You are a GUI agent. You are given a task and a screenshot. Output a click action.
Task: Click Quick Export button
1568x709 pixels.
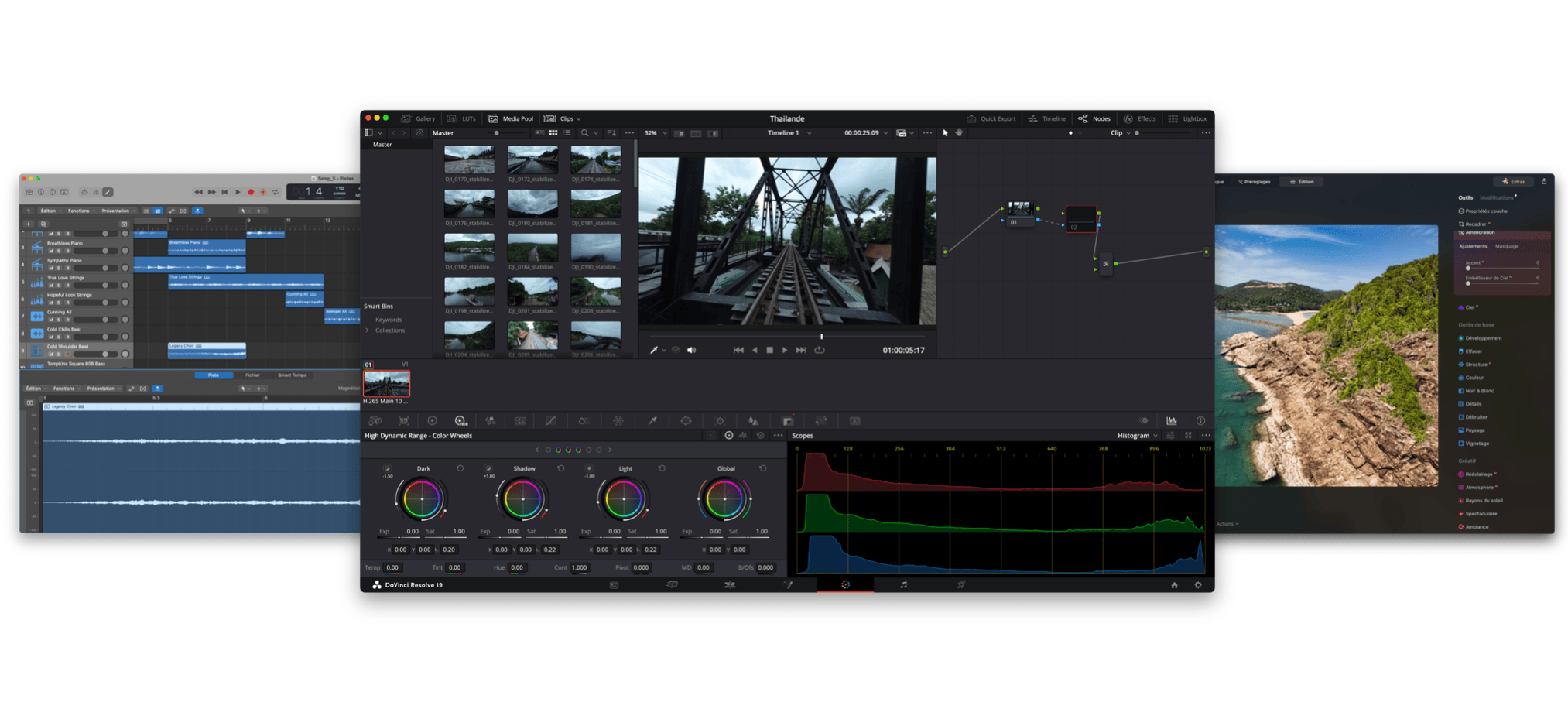[991, 119]
